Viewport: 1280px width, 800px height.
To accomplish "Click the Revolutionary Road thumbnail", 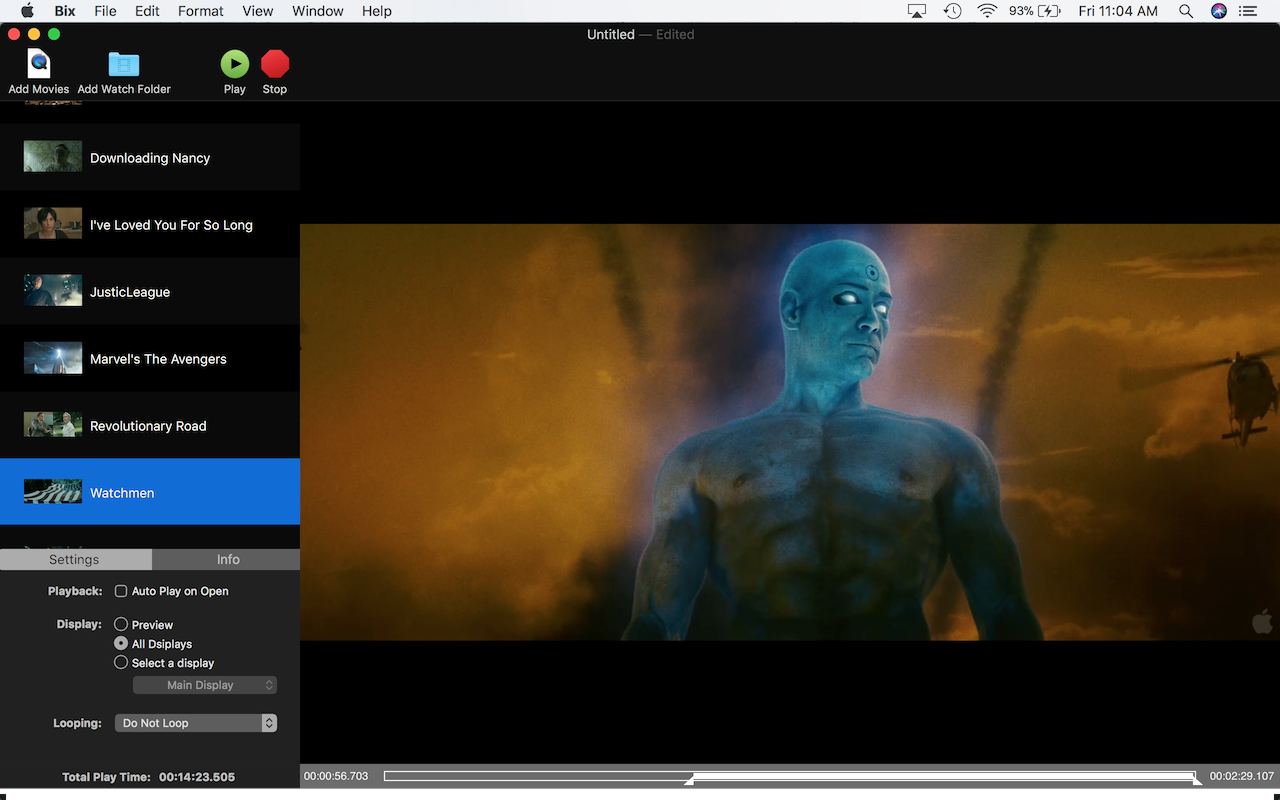I will coord(53,425).
